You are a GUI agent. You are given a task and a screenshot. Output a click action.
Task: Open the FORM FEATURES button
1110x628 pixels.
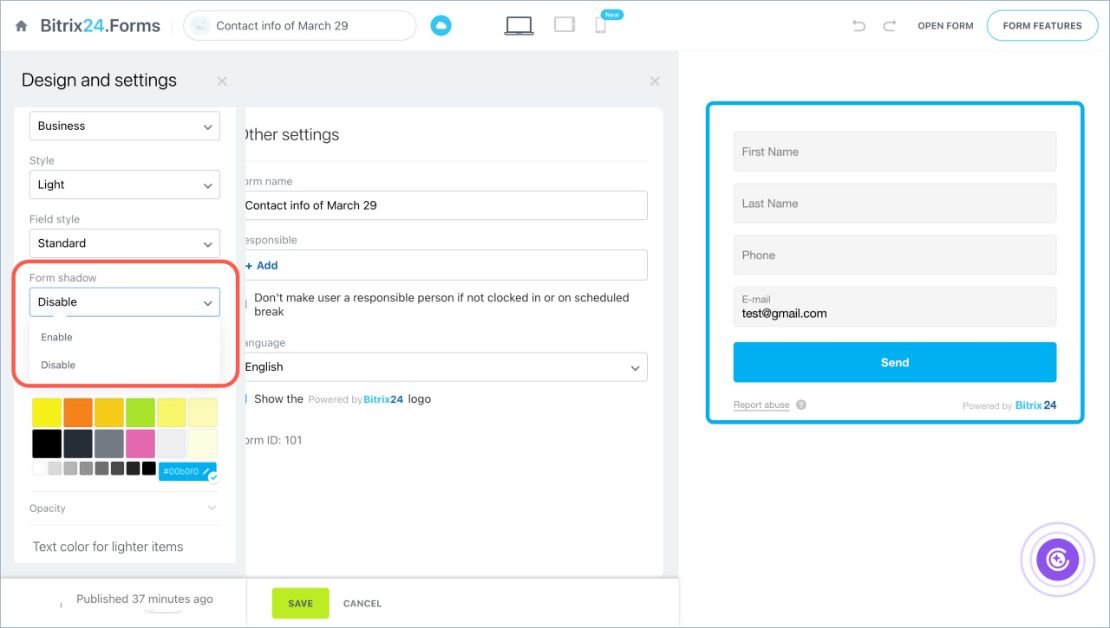[1042, 25]
